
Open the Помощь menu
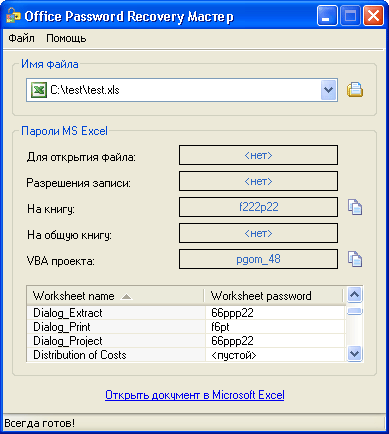(x=66, y=38)
